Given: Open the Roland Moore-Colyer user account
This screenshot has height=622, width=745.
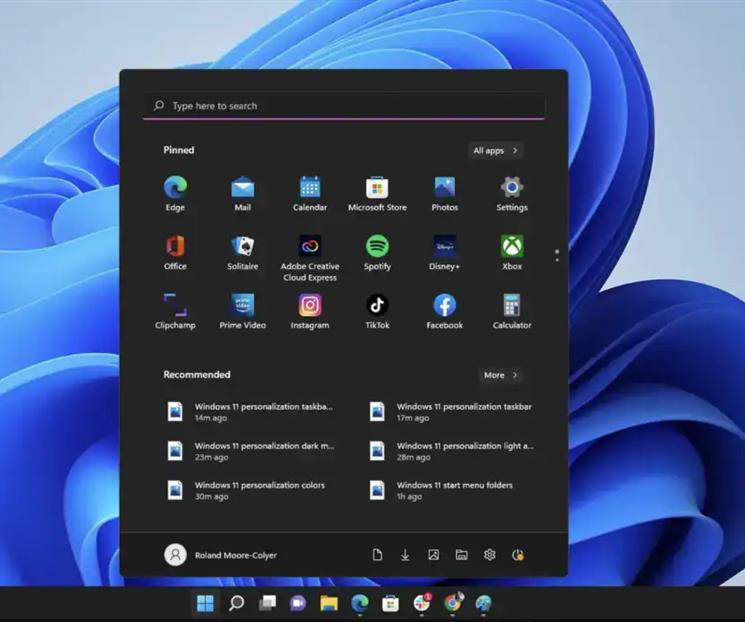Looking at the screenshot, I should point(220,555).
